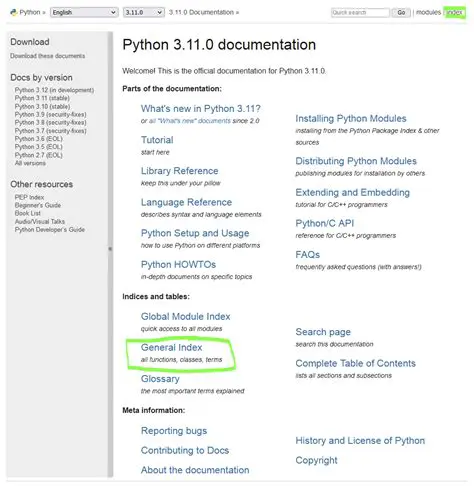Open Python 3.8 (security-fixes) docs
474x486 pixels.
[x=50, y=122]
